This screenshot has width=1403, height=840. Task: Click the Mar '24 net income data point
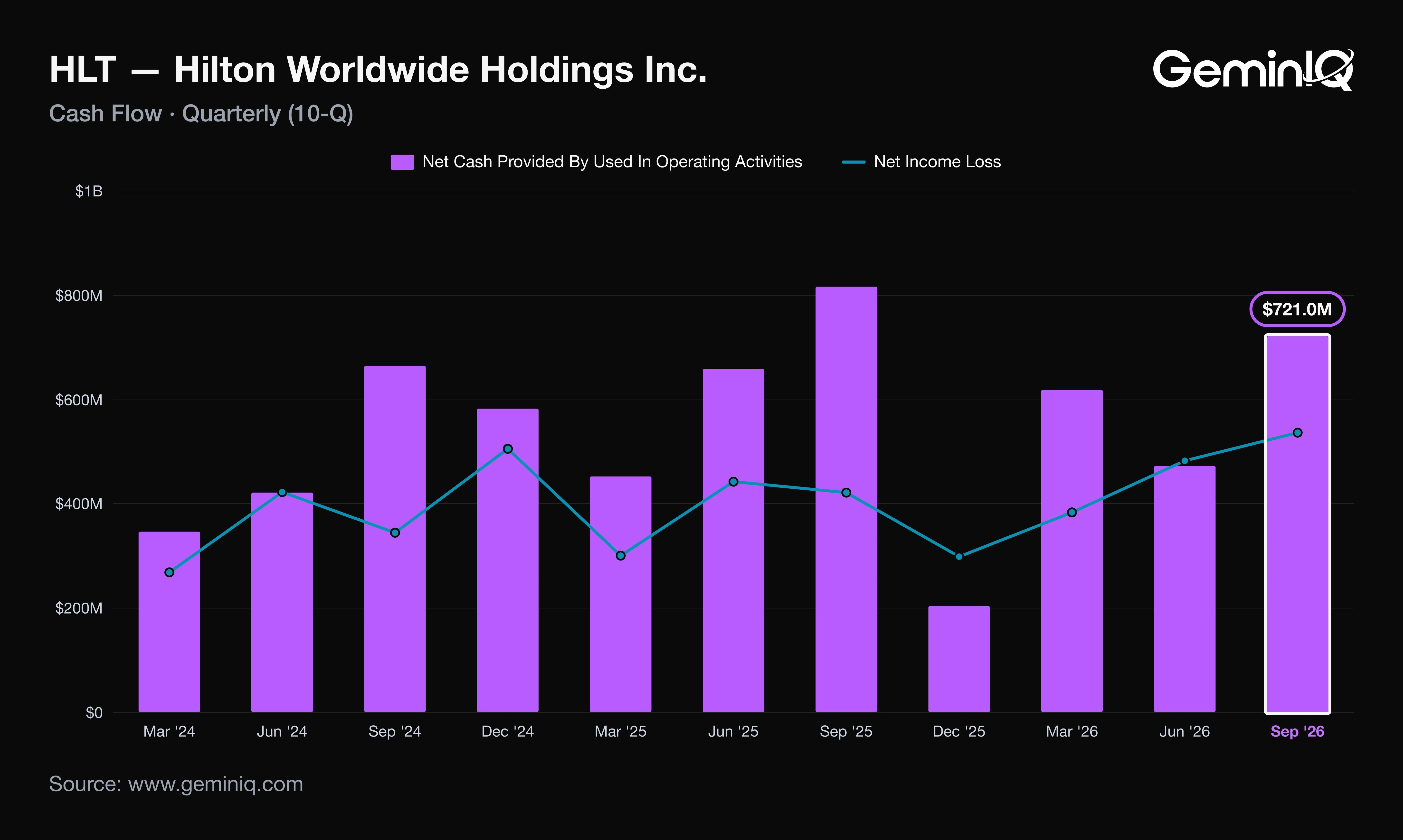click(x=169, y=572)
